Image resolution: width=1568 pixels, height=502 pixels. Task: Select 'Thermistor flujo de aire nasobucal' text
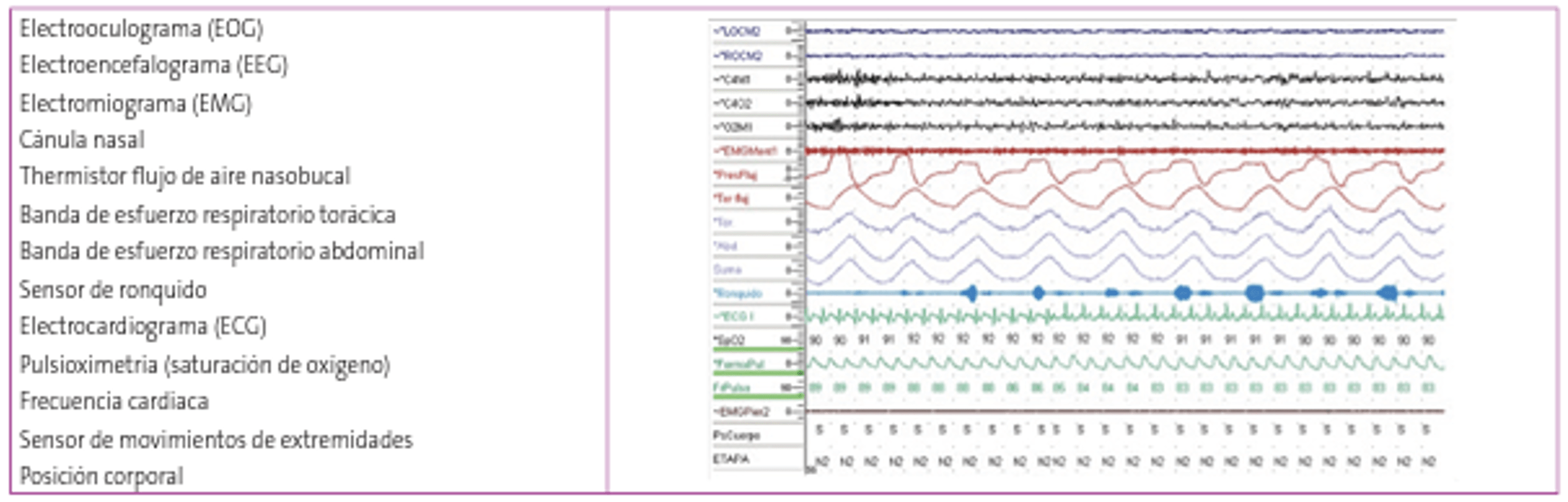(x=185, y=176)
